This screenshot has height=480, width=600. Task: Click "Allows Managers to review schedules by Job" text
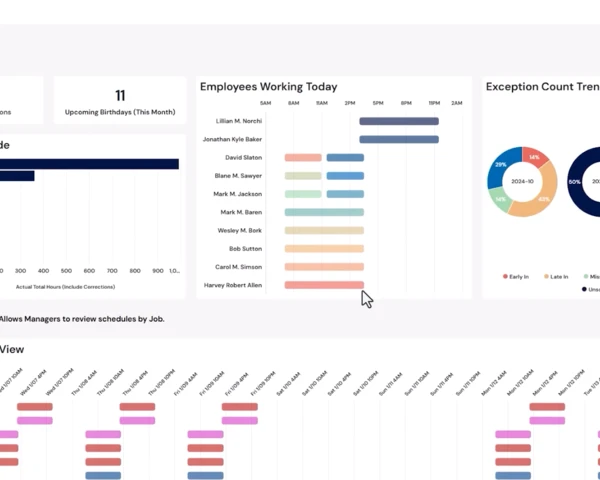tap(82, 319)
